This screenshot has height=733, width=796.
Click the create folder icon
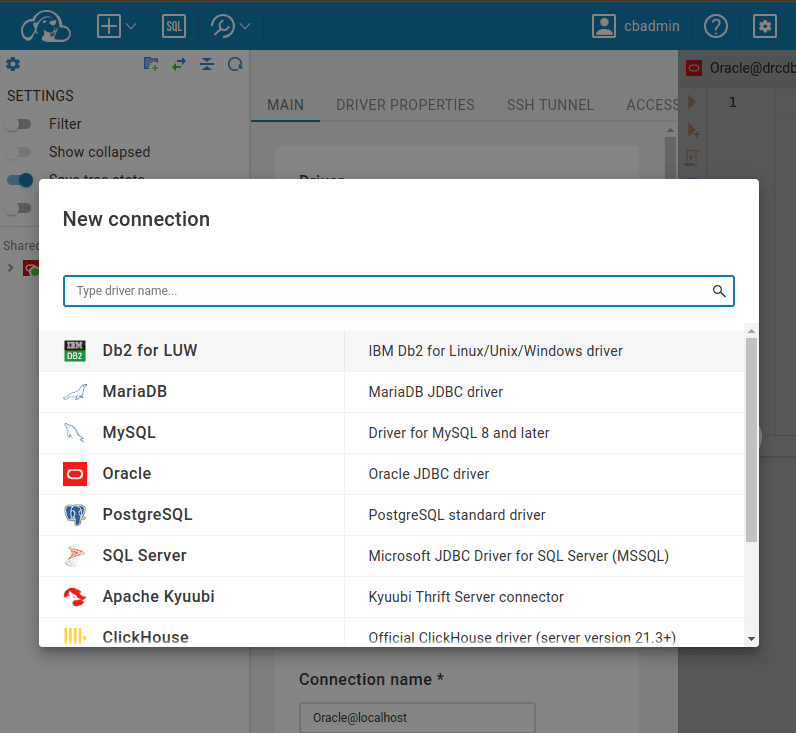[151, 64]
